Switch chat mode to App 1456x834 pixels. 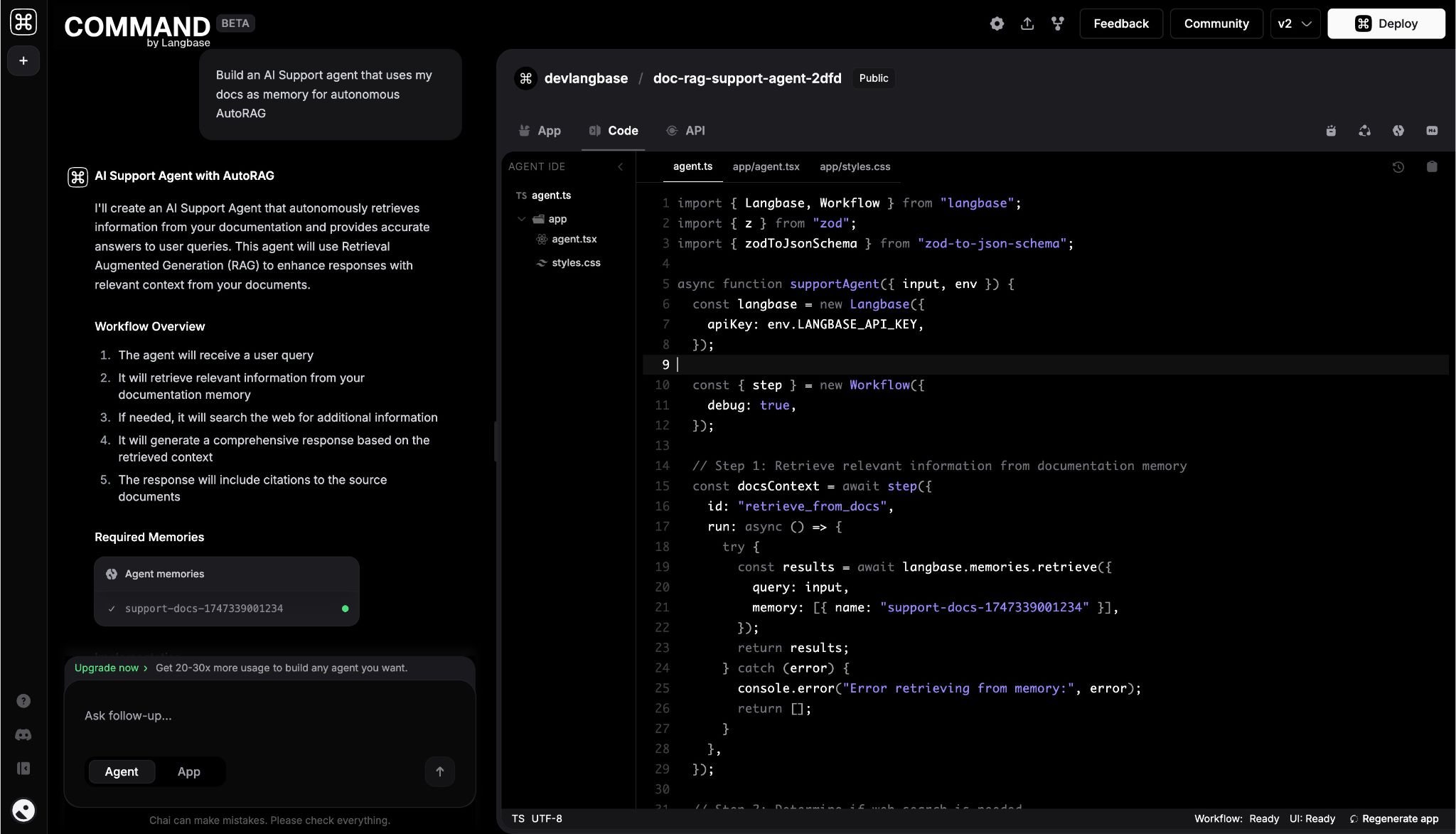click(188, 771)
